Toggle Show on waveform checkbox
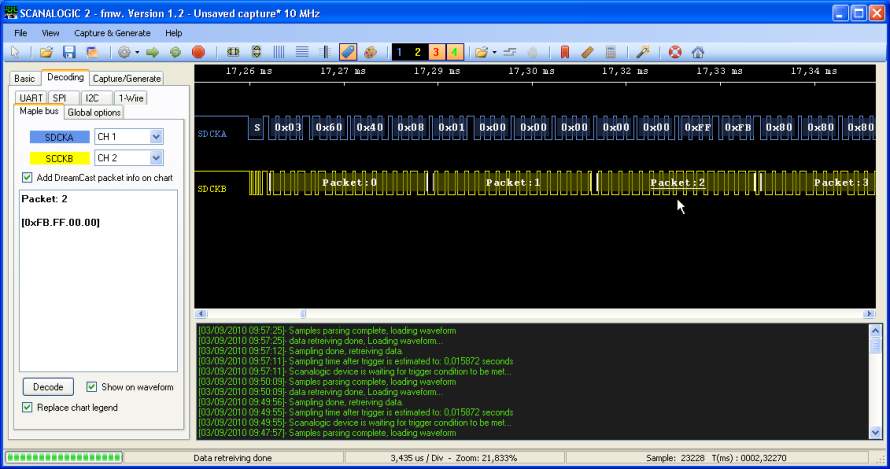Viewport: 890px width, 469px height. [91, 387]
